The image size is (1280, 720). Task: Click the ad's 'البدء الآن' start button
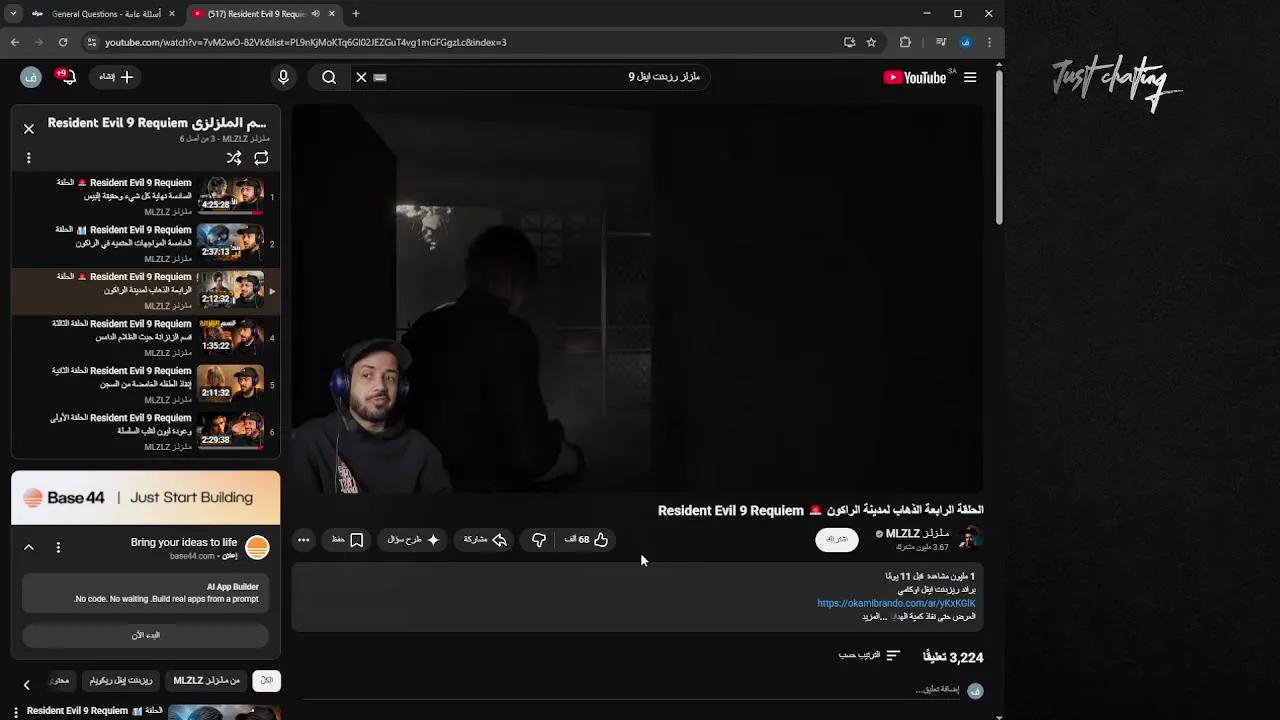[146, 635]
